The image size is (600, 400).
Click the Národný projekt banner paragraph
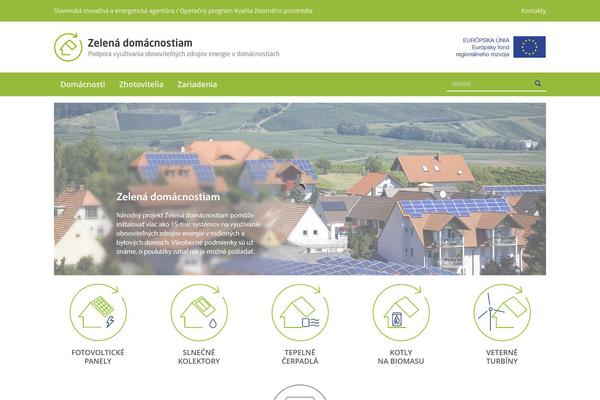click(188, 233)
